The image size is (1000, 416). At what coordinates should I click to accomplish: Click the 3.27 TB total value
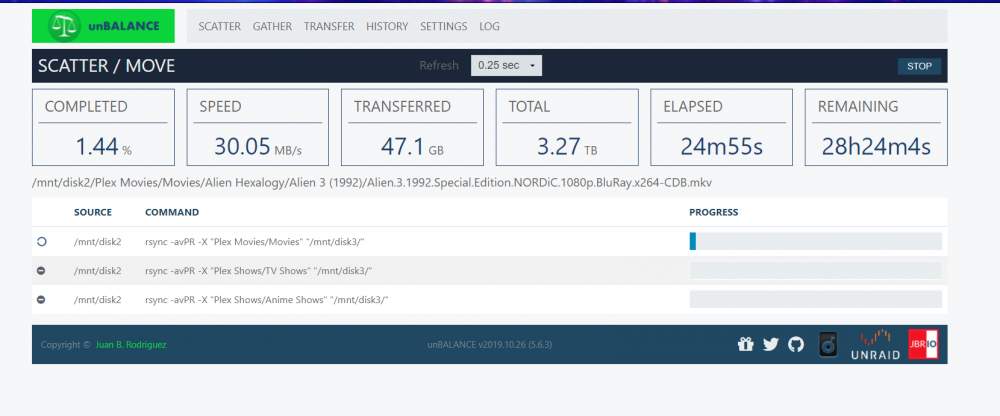click(x=567, y=147)
